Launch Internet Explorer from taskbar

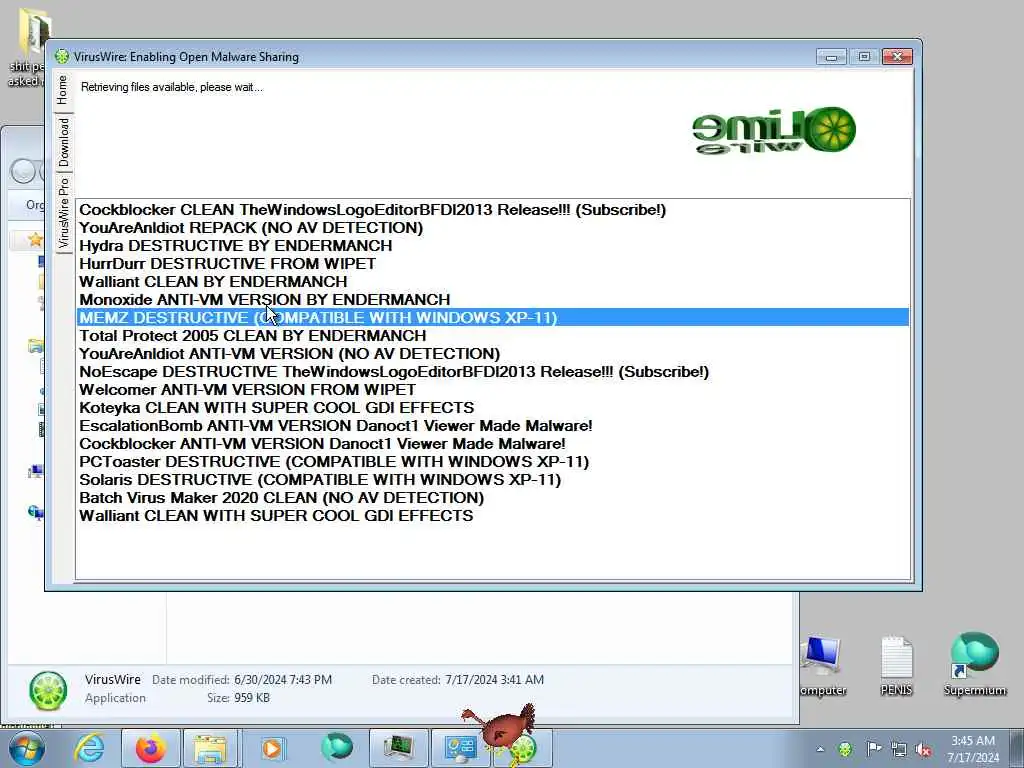pyautogui.click(x=89, y=748)
